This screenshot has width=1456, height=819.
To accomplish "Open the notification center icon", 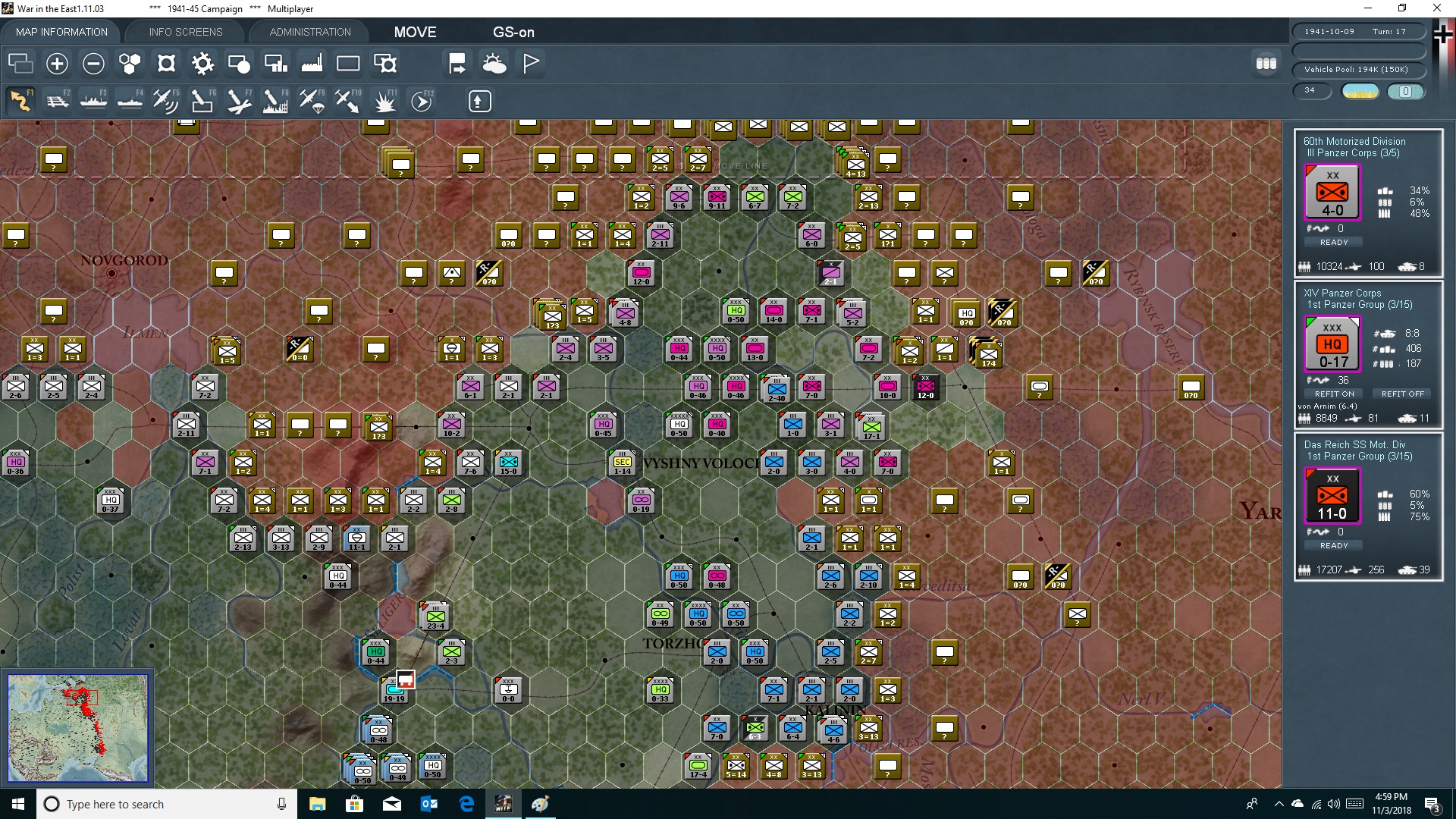I will click(x=1432, y=805).
